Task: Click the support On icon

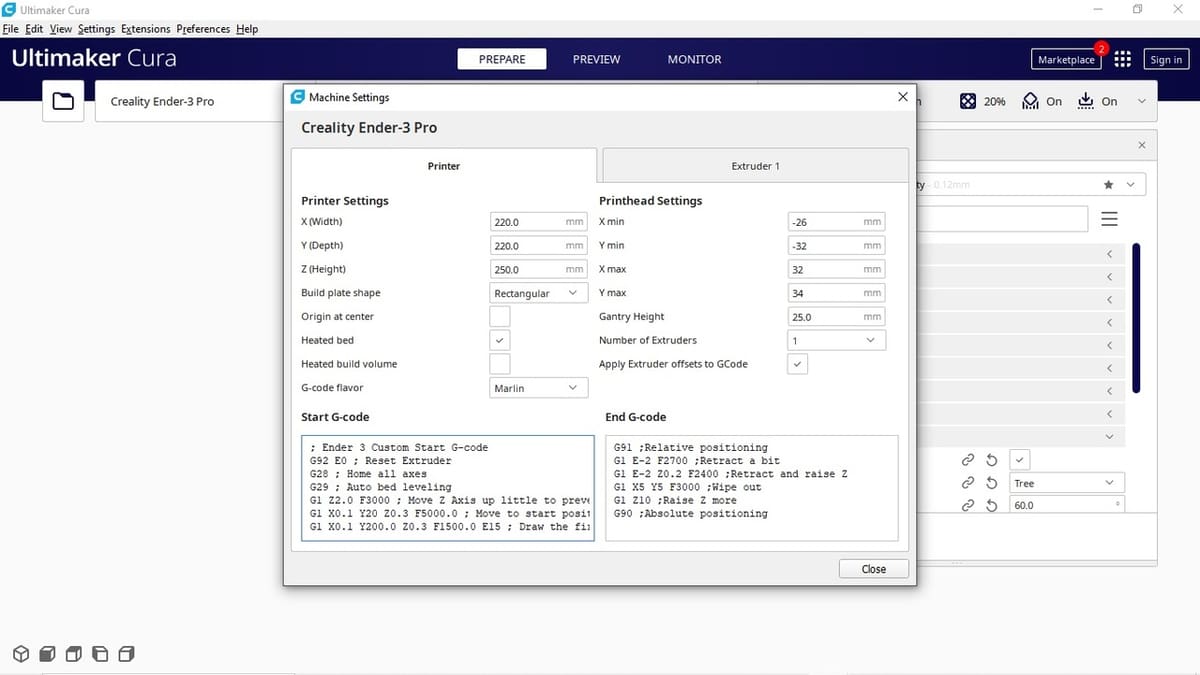Action: pyautogui.click(x=1031, y=101)
